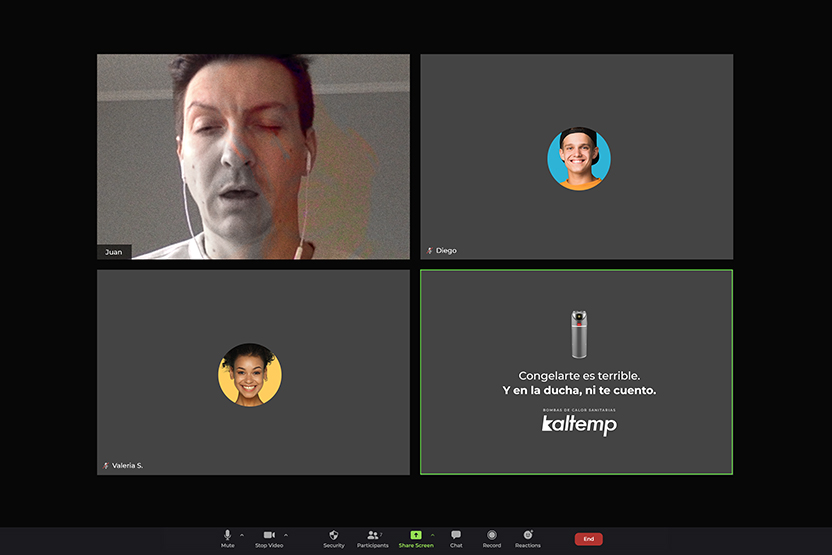
Task: Click the kaltemp logo text
Action: click(x=579, y=424)
